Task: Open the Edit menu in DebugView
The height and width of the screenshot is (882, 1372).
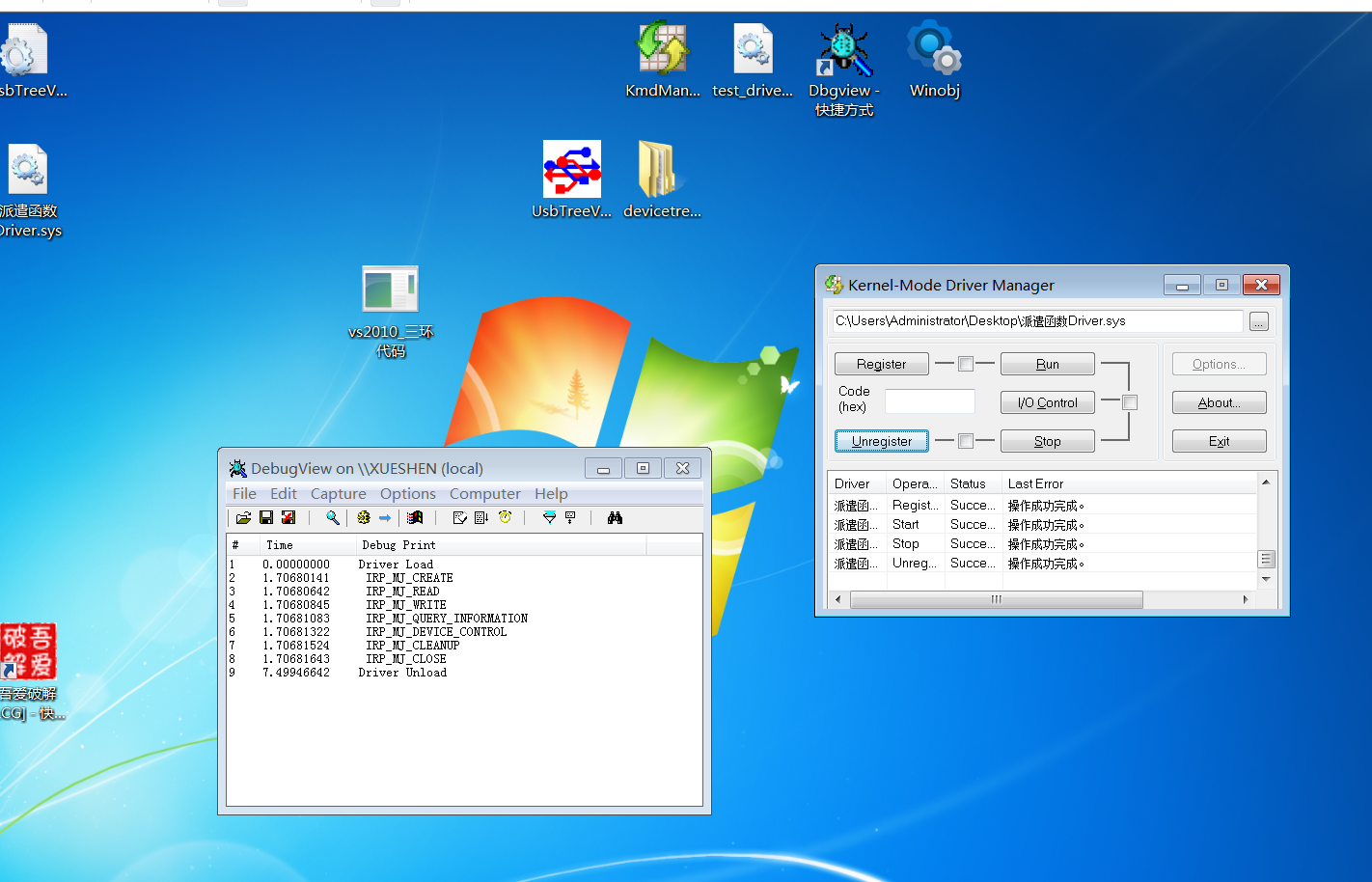Action: click(284, 493)
